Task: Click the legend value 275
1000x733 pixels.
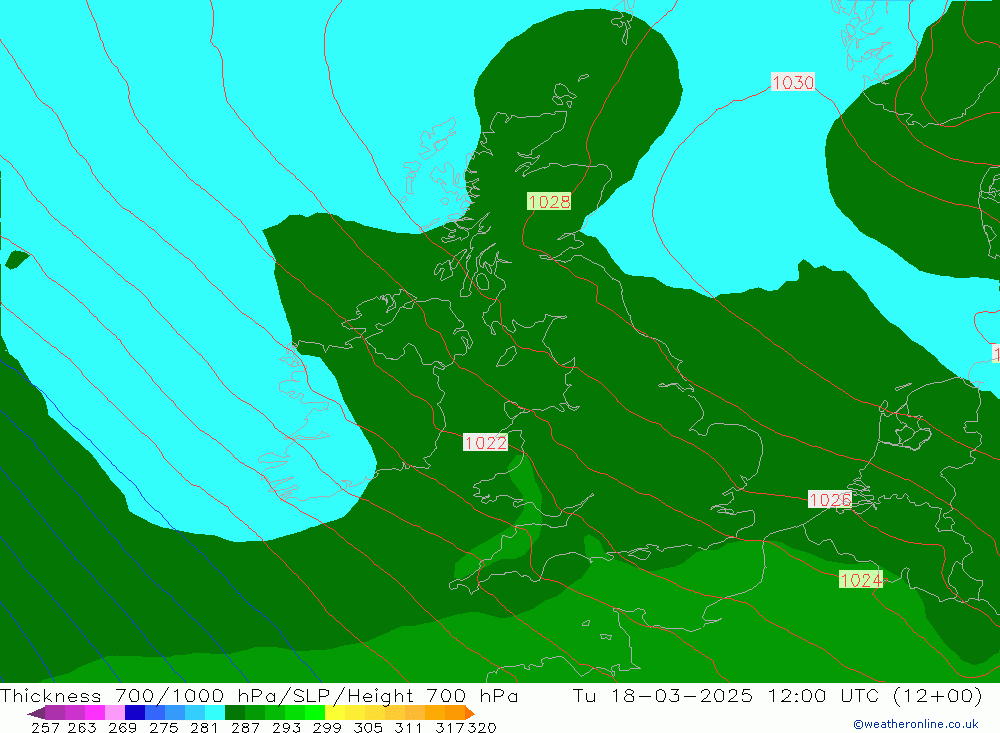Action: (x=164, y=727)
